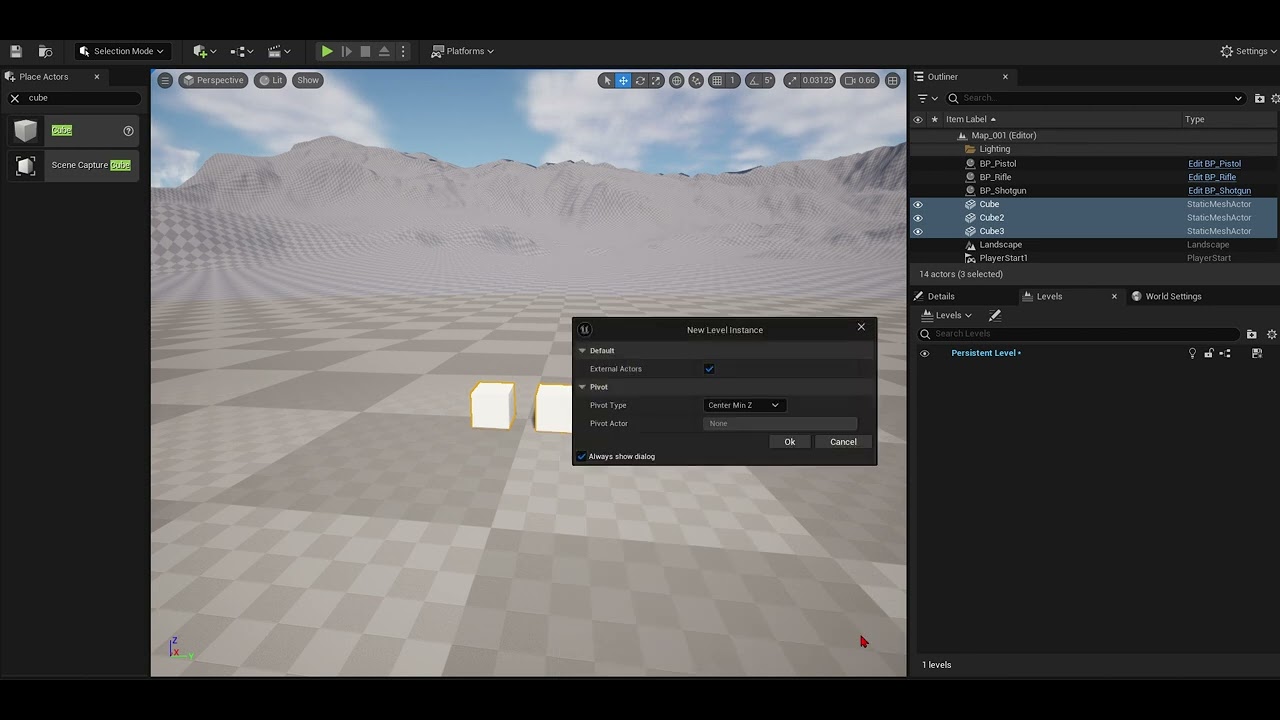Activate the Rotate gizmo tool
1280x720 pixels.
pos(640,80)
